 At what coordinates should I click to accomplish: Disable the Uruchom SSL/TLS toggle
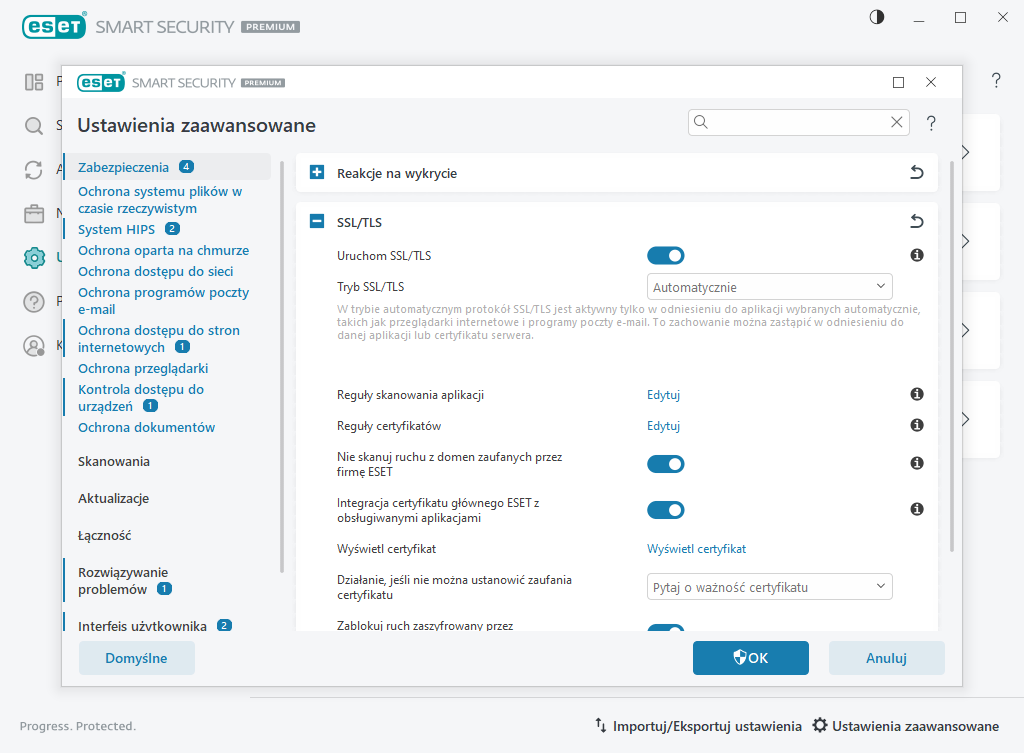tap(665, 255)
